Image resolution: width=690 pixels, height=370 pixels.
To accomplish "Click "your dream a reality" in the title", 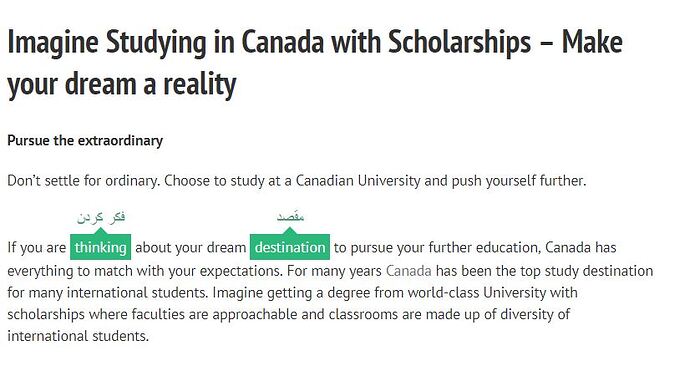I will coord(122,84).
